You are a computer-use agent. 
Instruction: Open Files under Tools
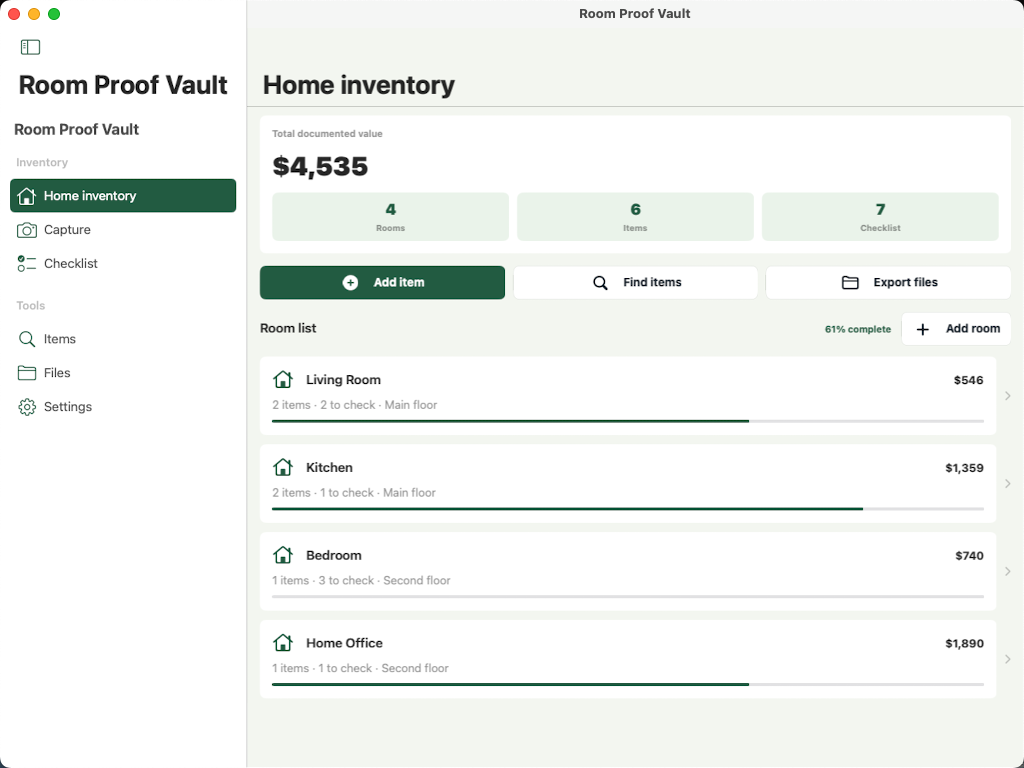(123, 373)
